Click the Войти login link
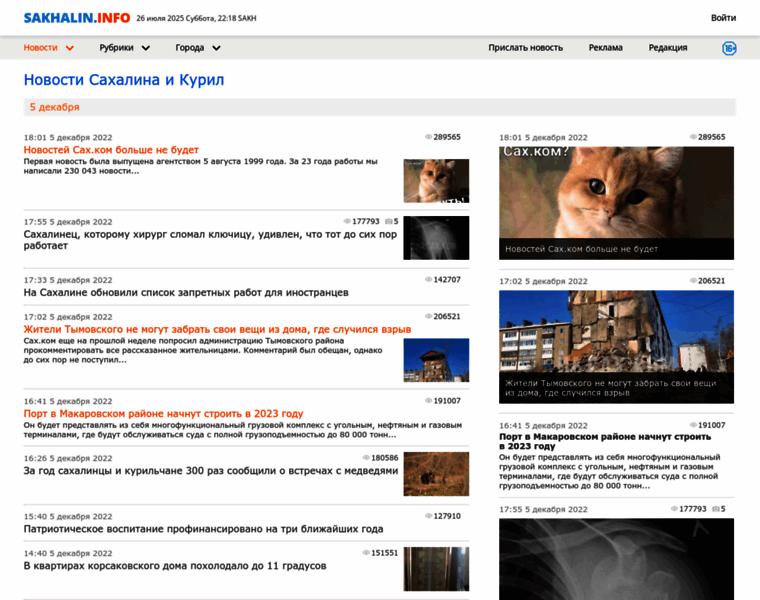 click(x=723, y=18)
